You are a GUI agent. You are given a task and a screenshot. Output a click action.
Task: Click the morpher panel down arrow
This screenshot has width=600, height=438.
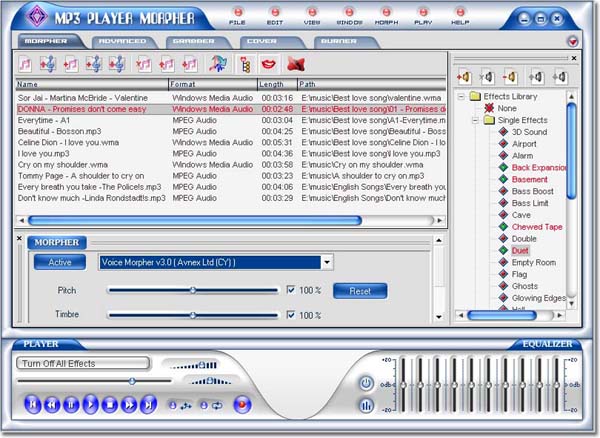(x=439, y=317)
